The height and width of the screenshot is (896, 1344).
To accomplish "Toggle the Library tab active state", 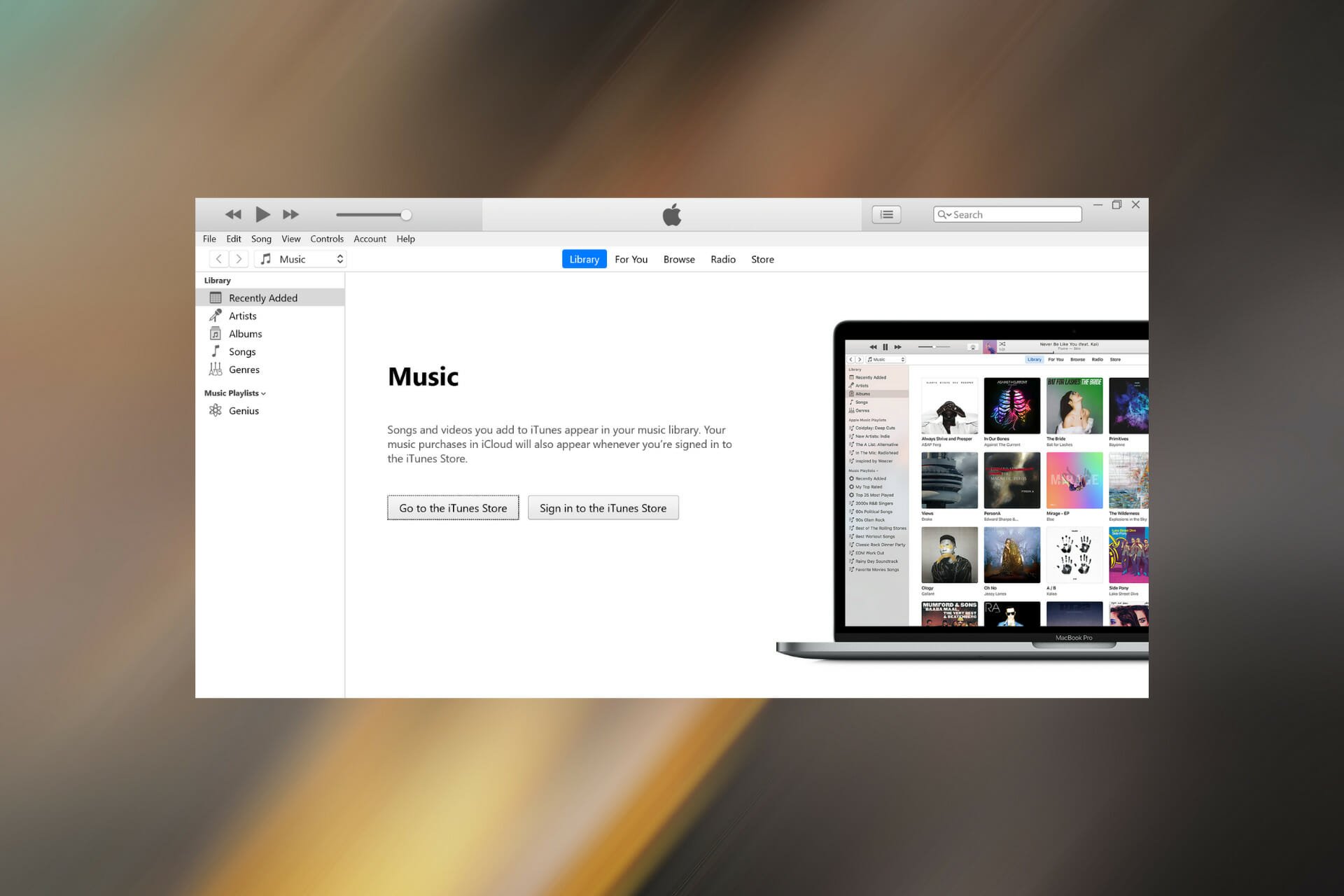I will [x=583, y=259].
